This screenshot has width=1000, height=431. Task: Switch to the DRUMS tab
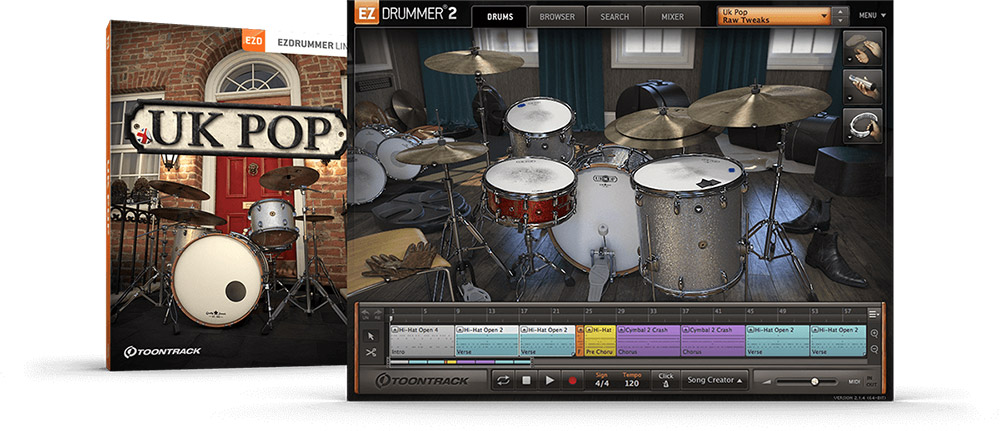pos(499,17)
